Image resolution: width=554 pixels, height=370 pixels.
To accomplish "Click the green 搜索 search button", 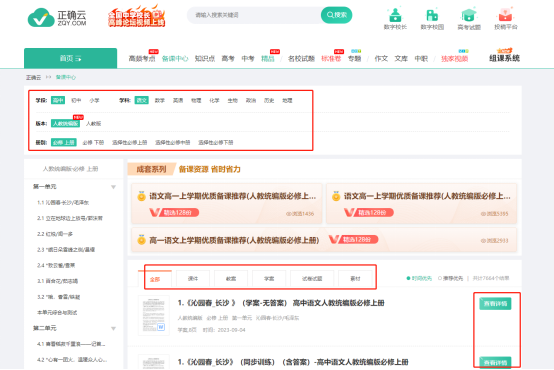I will [x=336, y=15].
